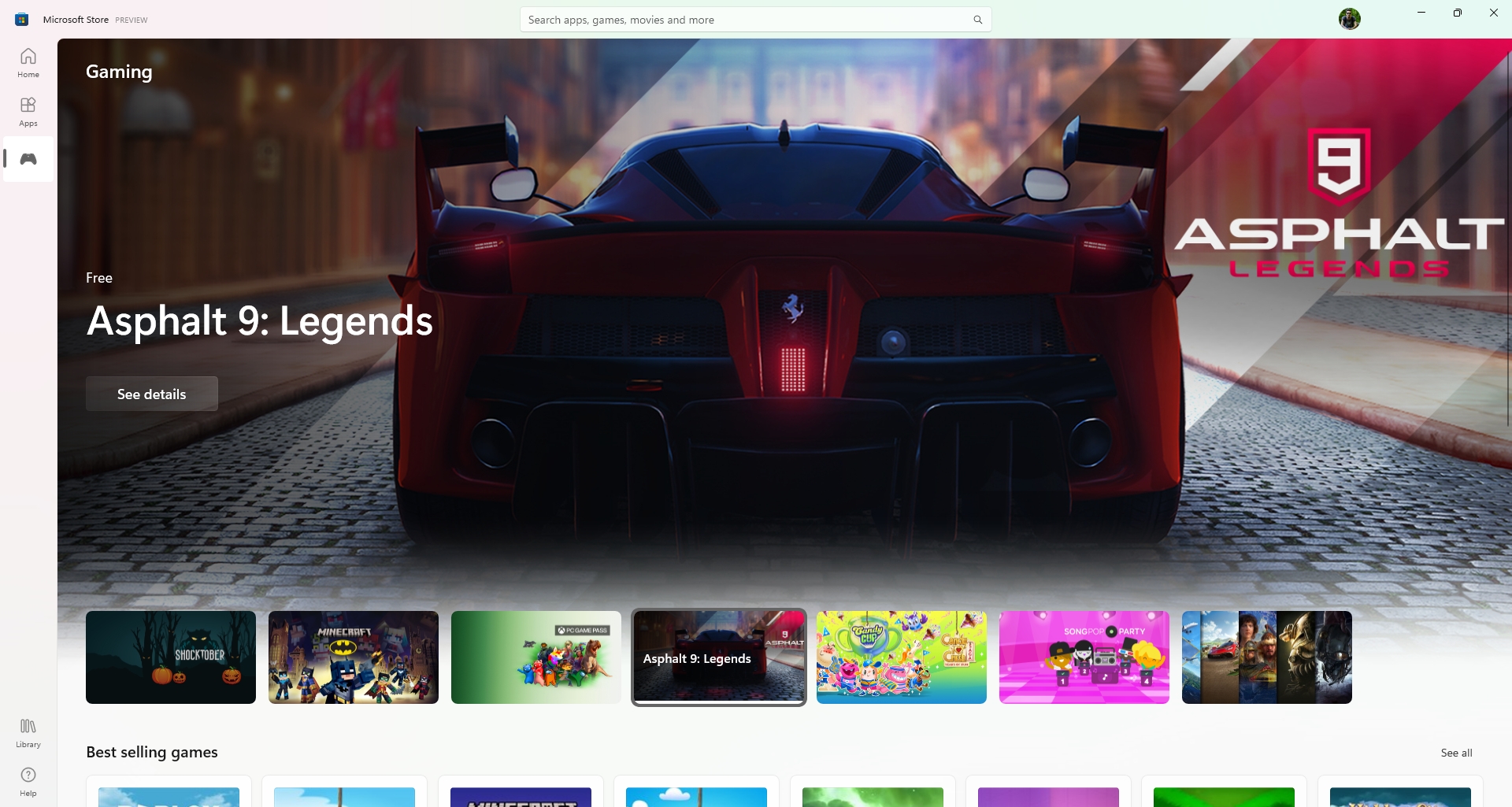This screenshot has height=807, width=1512.
Task: Open the Home section in sidebar
Action: click(28, 63)
